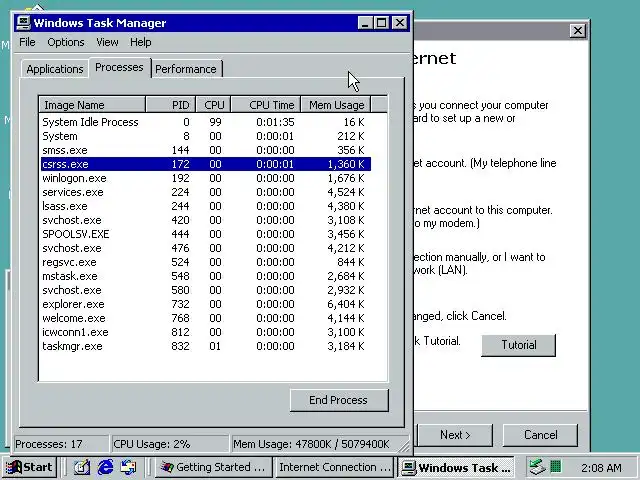Select icwconn1.exe process

pyautogui.click(x=205, y=332)
